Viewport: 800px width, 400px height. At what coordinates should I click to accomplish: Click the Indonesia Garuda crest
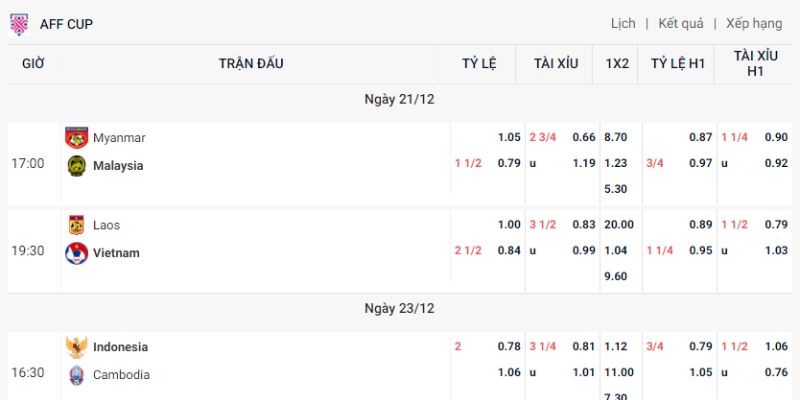(77, 347)
